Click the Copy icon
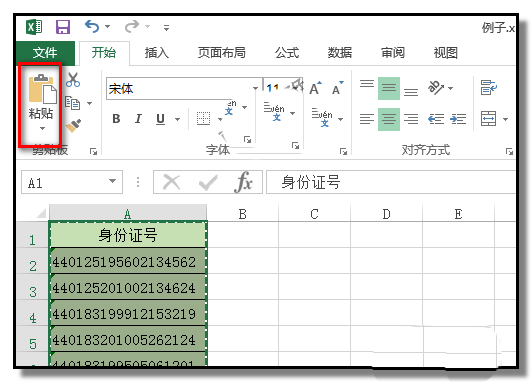Screen dimensions: 532x382 coord(73,103)
